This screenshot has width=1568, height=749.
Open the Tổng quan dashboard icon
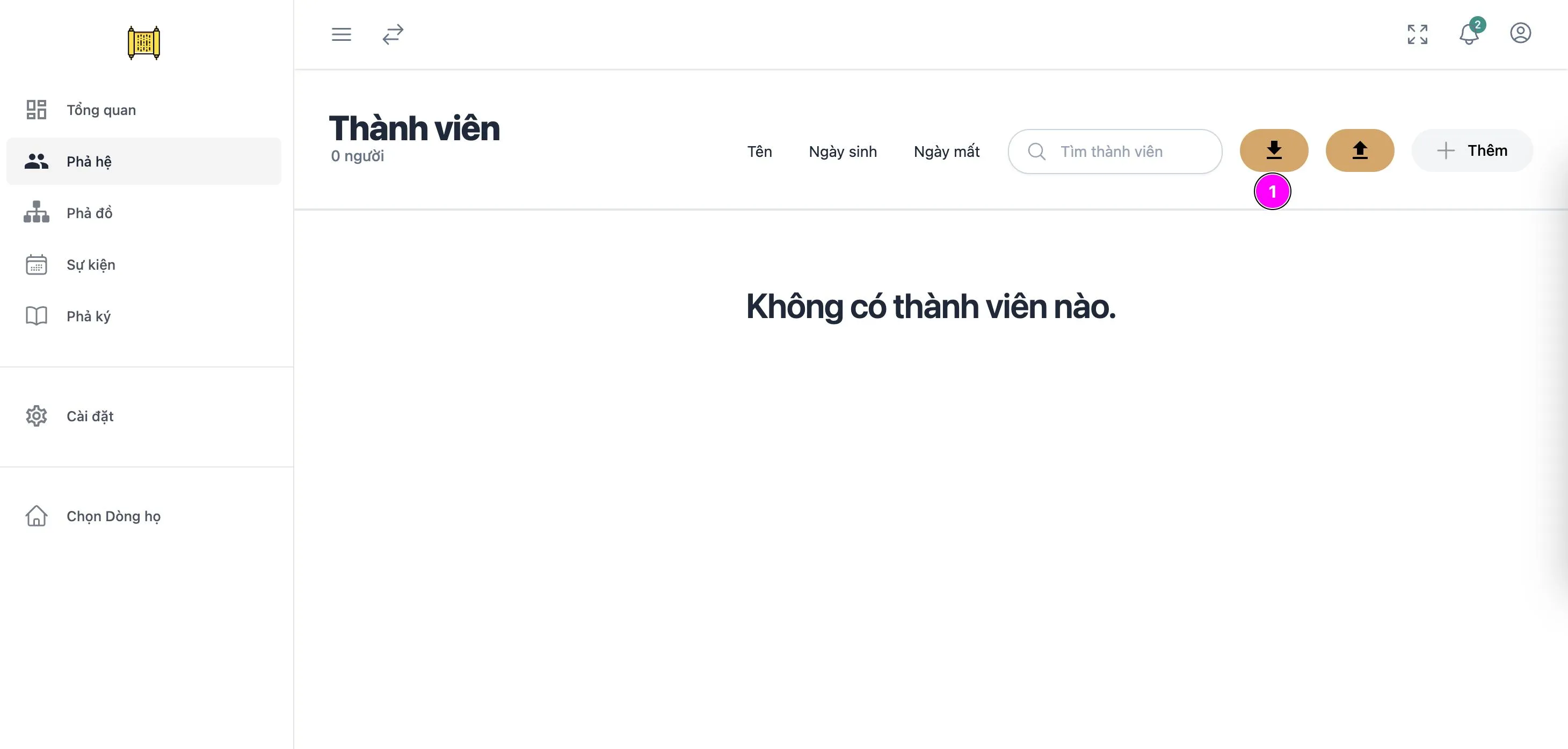(36, 110)
